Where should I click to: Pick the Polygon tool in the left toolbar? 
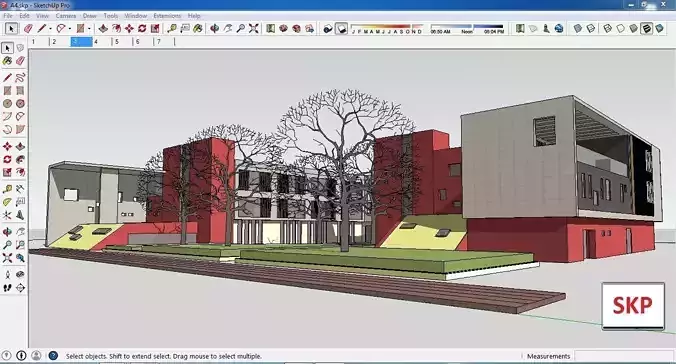click(20, 104)
